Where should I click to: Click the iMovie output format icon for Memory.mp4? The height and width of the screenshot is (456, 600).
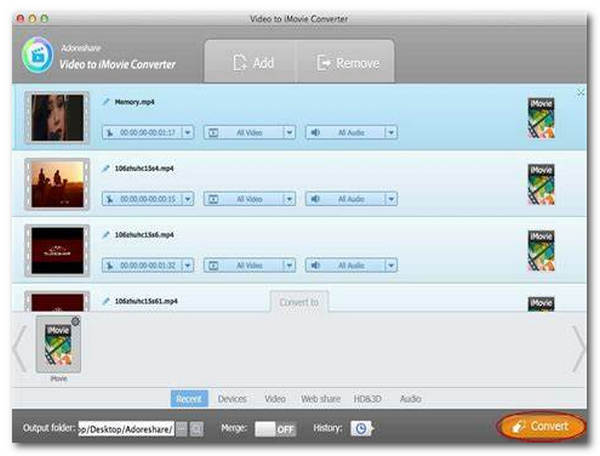coord(541,118)
